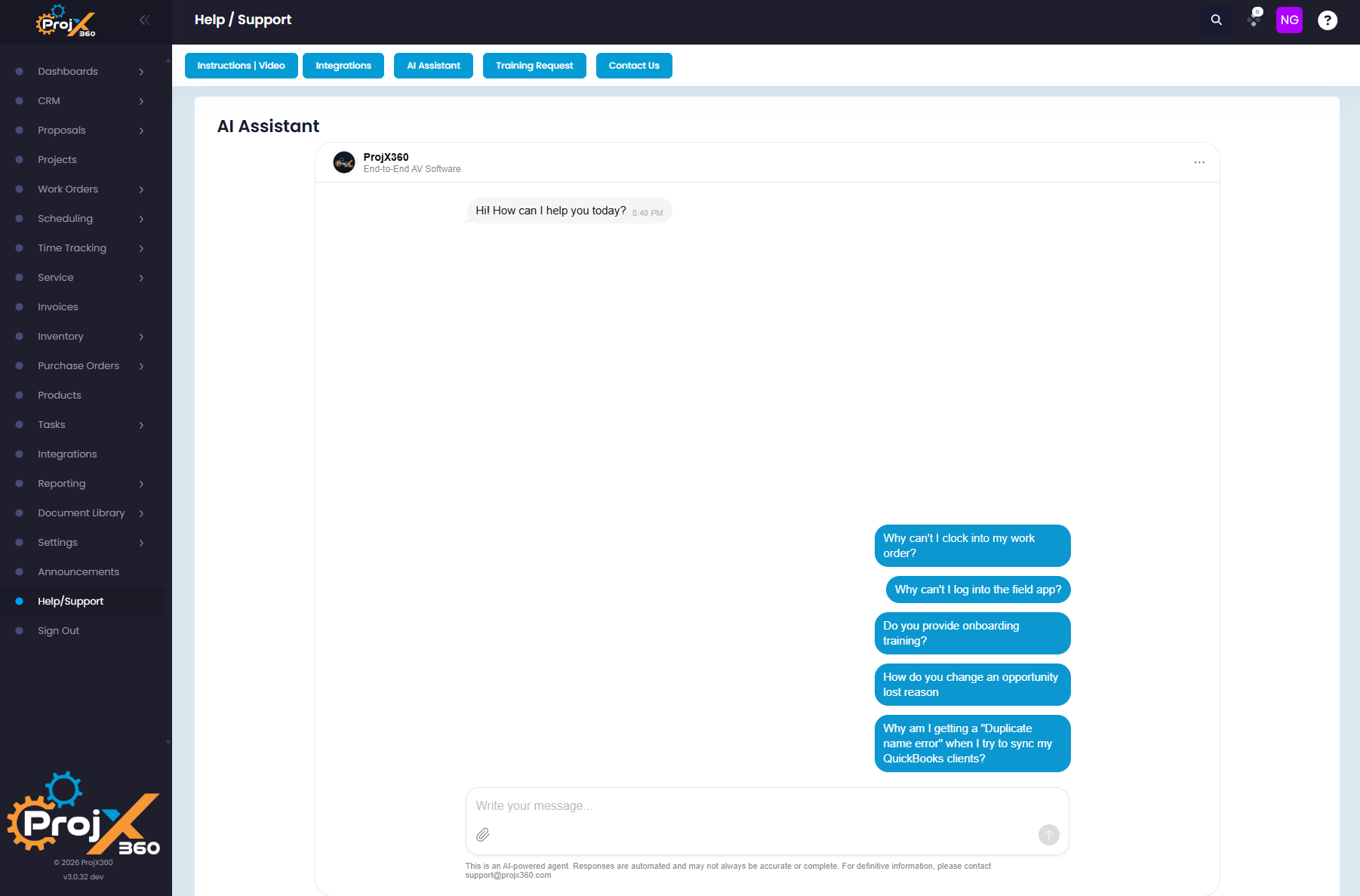The image size is (1360, 896).
Task: Expand the Reporting chevron
Action: click(141, 484)
